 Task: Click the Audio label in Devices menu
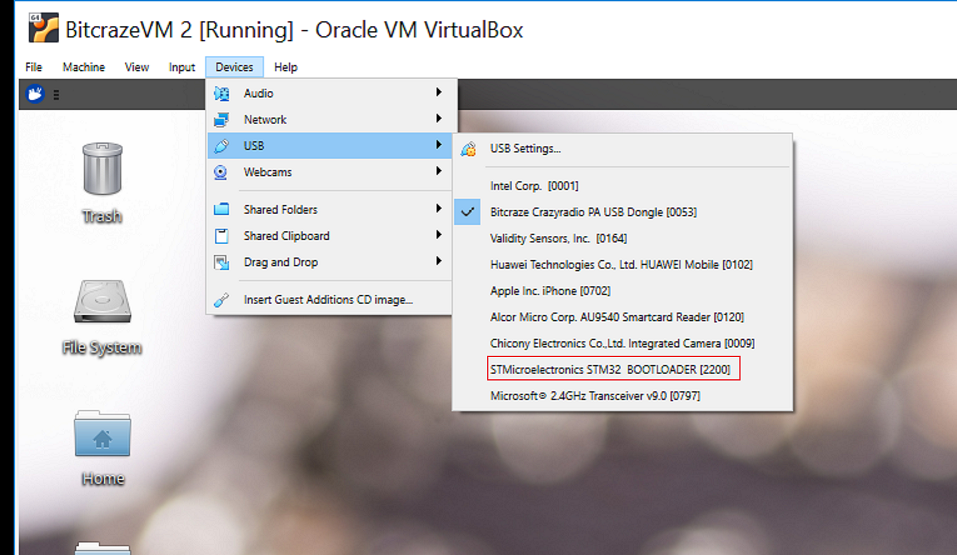tap(258, 93)
